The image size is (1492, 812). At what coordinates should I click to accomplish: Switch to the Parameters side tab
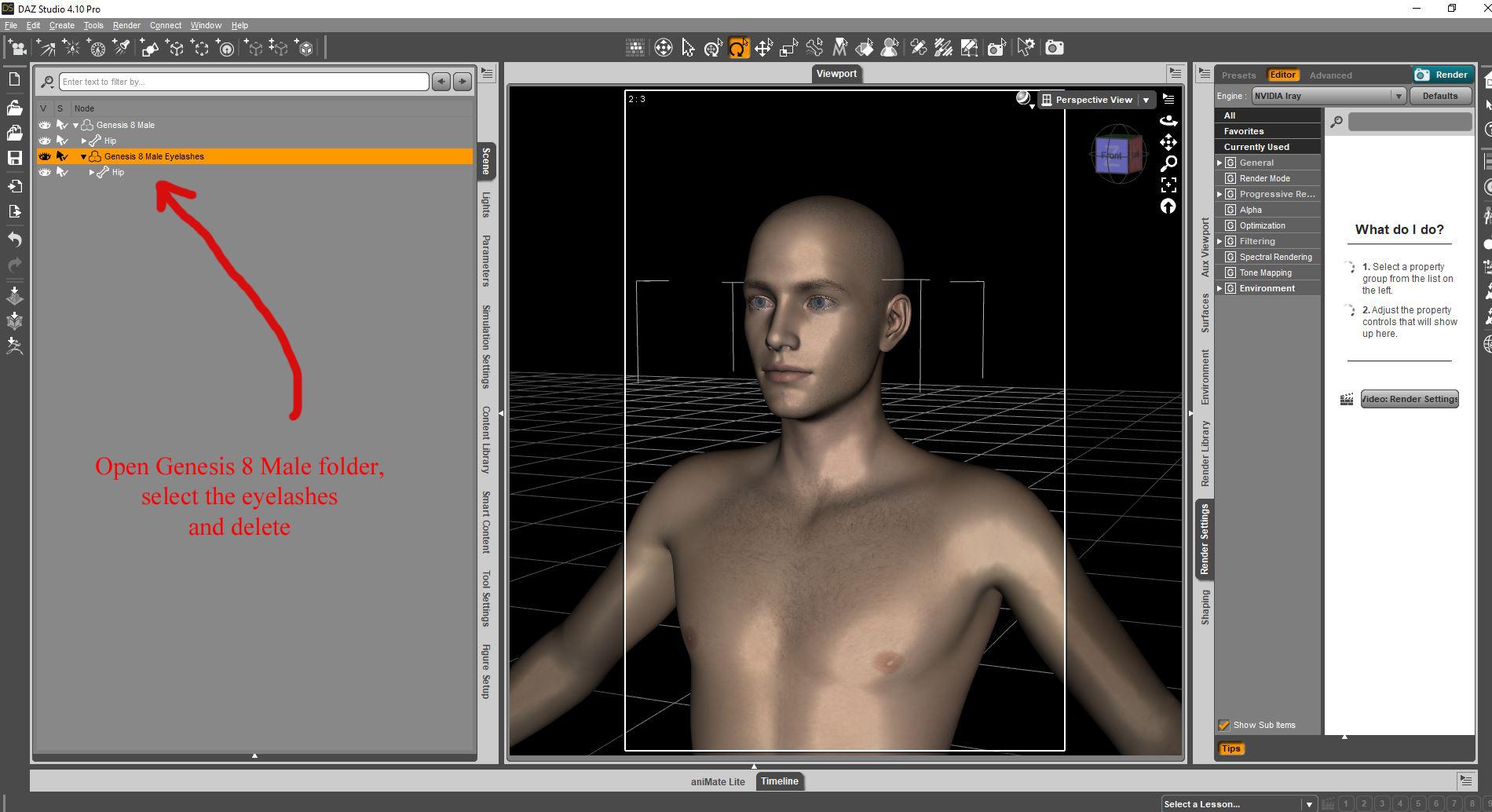pos(486,261)
